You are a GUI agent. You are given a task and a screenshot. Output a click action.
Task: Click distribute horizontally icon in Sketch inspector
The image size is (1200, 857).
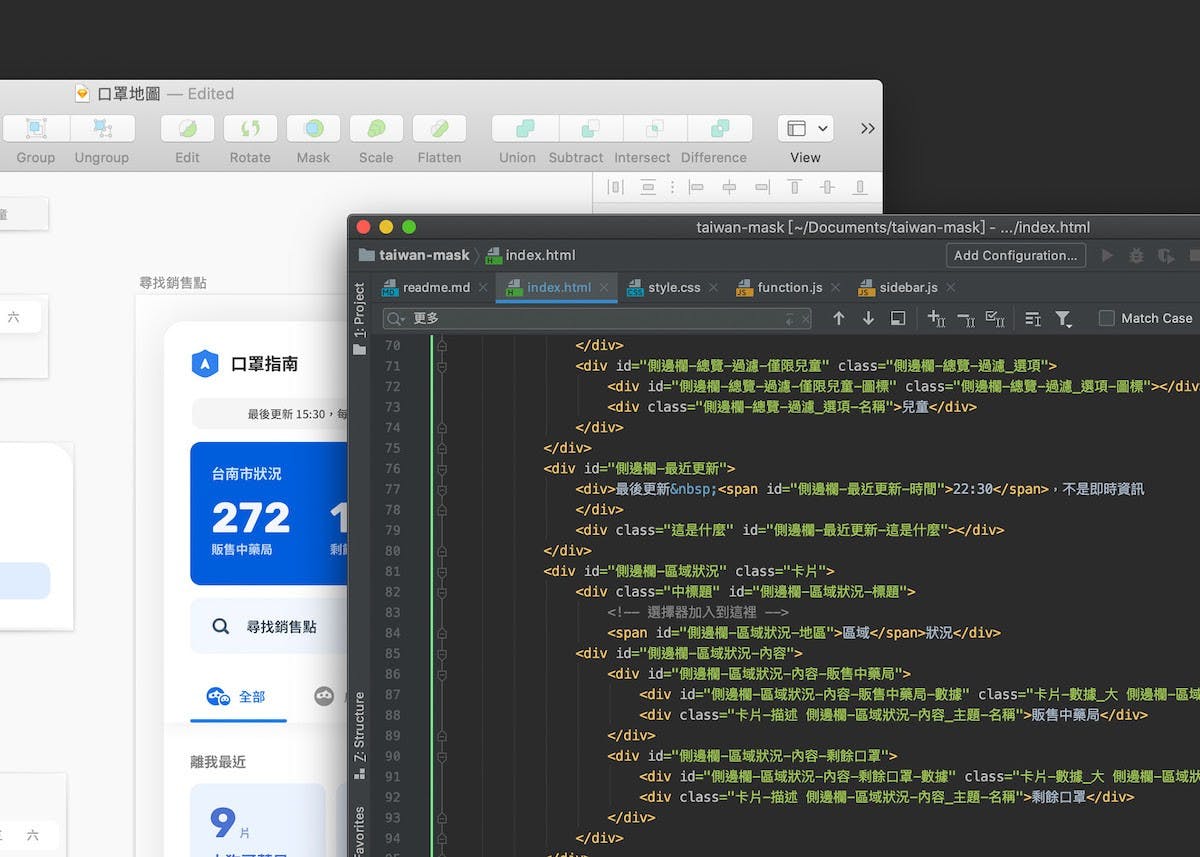pyautogui.click(x=616, y=187)
